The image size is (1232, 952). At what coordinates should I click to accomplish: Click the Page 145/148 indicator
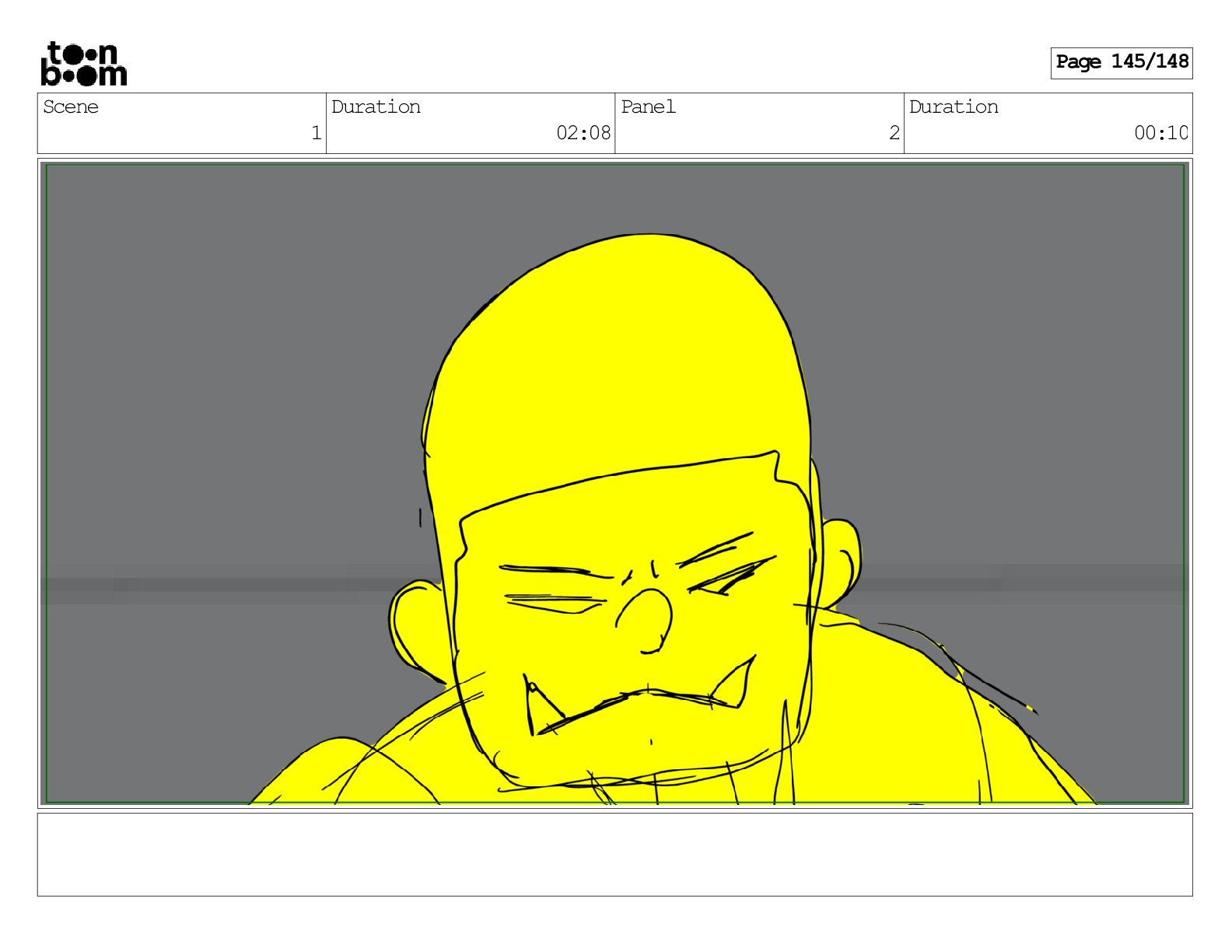pos(1122,62)
